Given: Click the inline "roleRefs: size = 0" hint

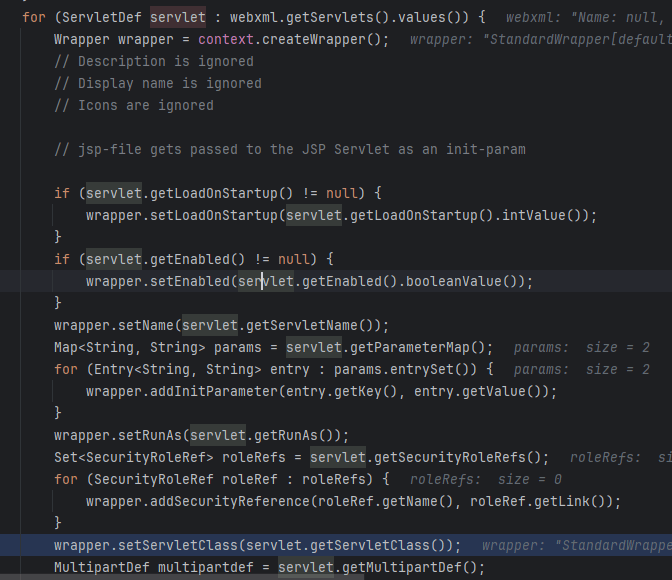Looking at the screenshot, I should tap(486, 479).
